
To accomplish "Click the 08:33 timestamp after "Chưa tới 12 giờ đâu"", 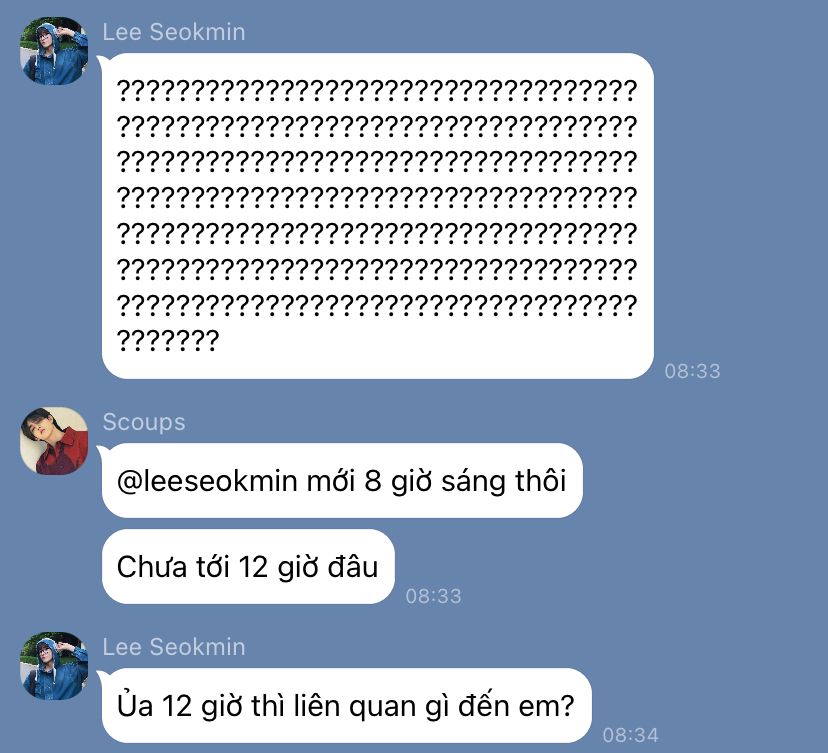I will click(434, 596).
